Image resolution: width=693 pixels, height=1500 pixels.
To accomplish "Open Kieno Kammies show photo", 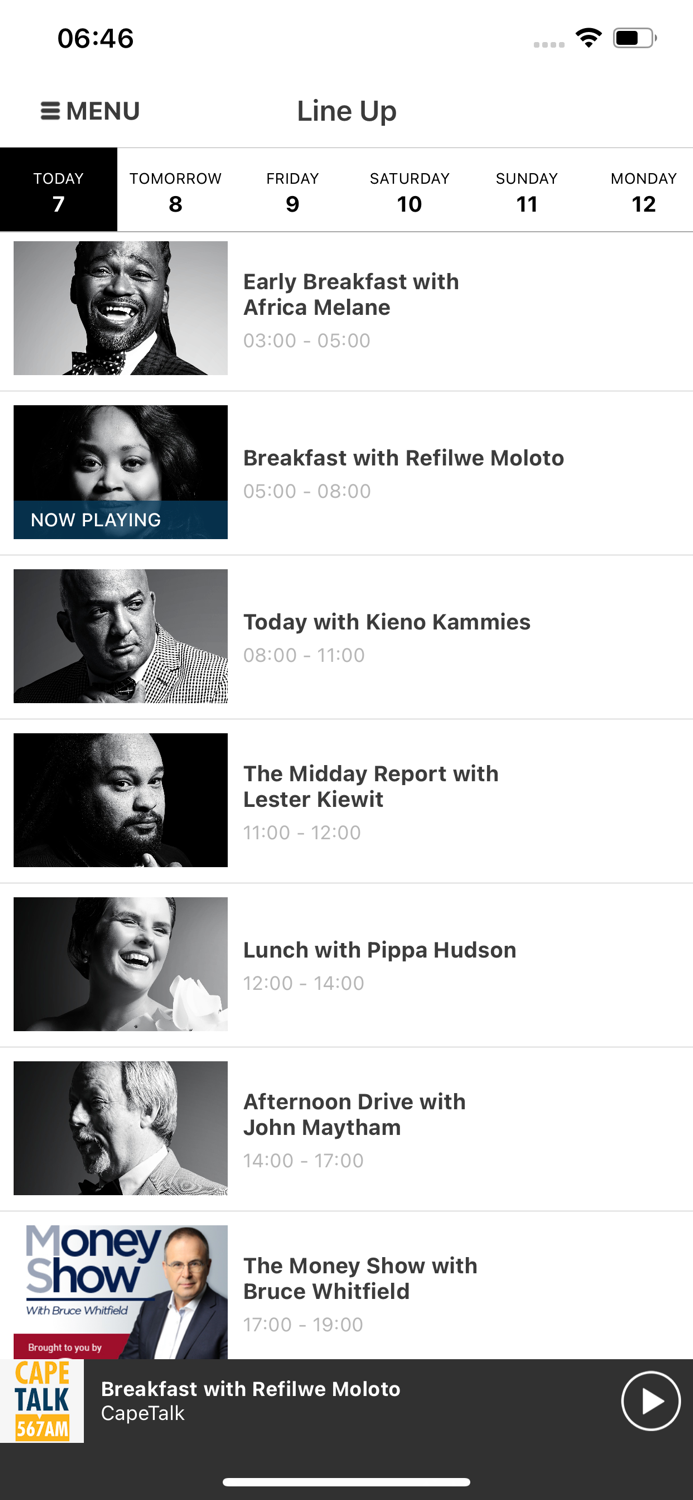I will (x=120, y=636).
